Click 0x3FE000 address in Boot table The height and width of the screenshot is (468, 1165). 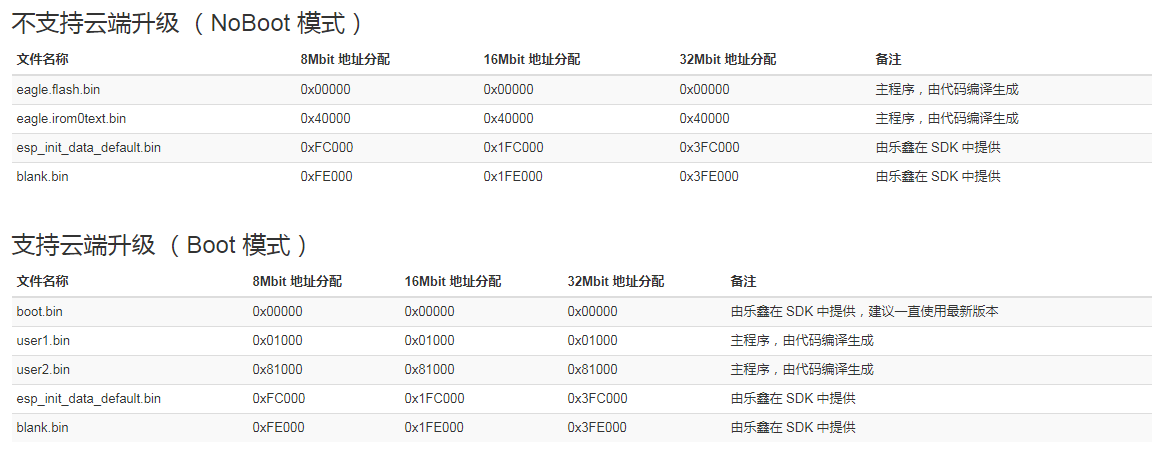(597, 428)
